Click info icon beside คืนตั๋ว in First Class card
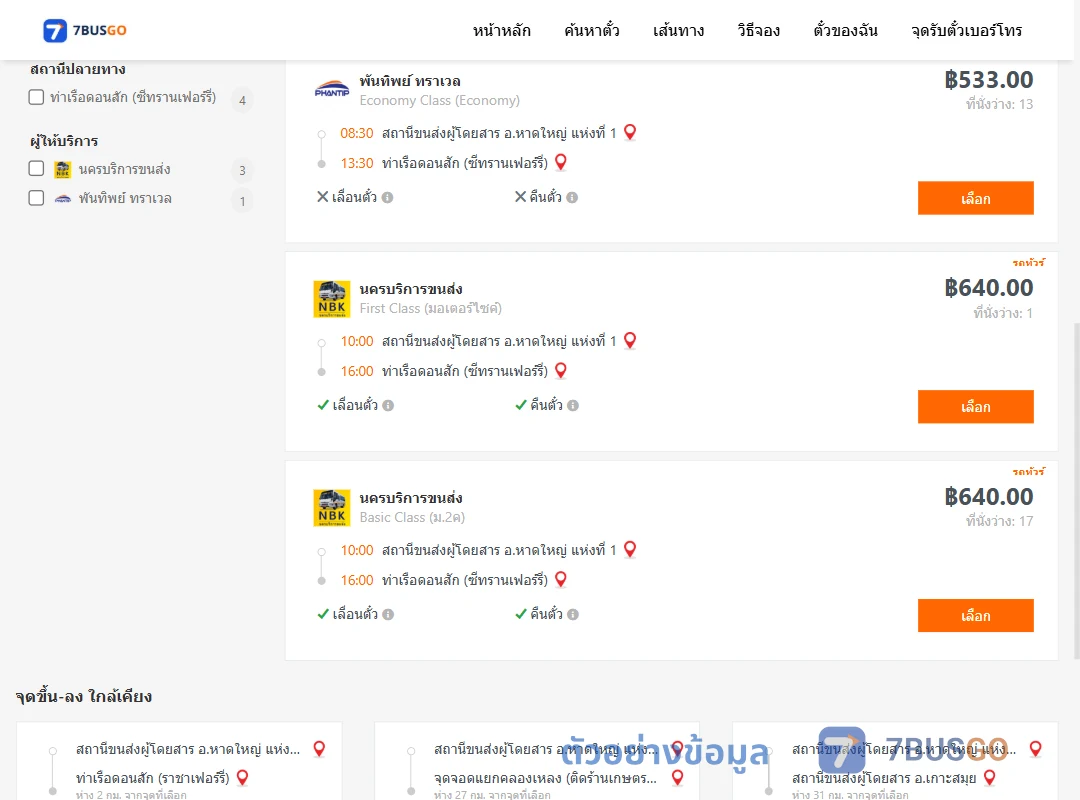The image size is (1080, 800). click(573, 406)
